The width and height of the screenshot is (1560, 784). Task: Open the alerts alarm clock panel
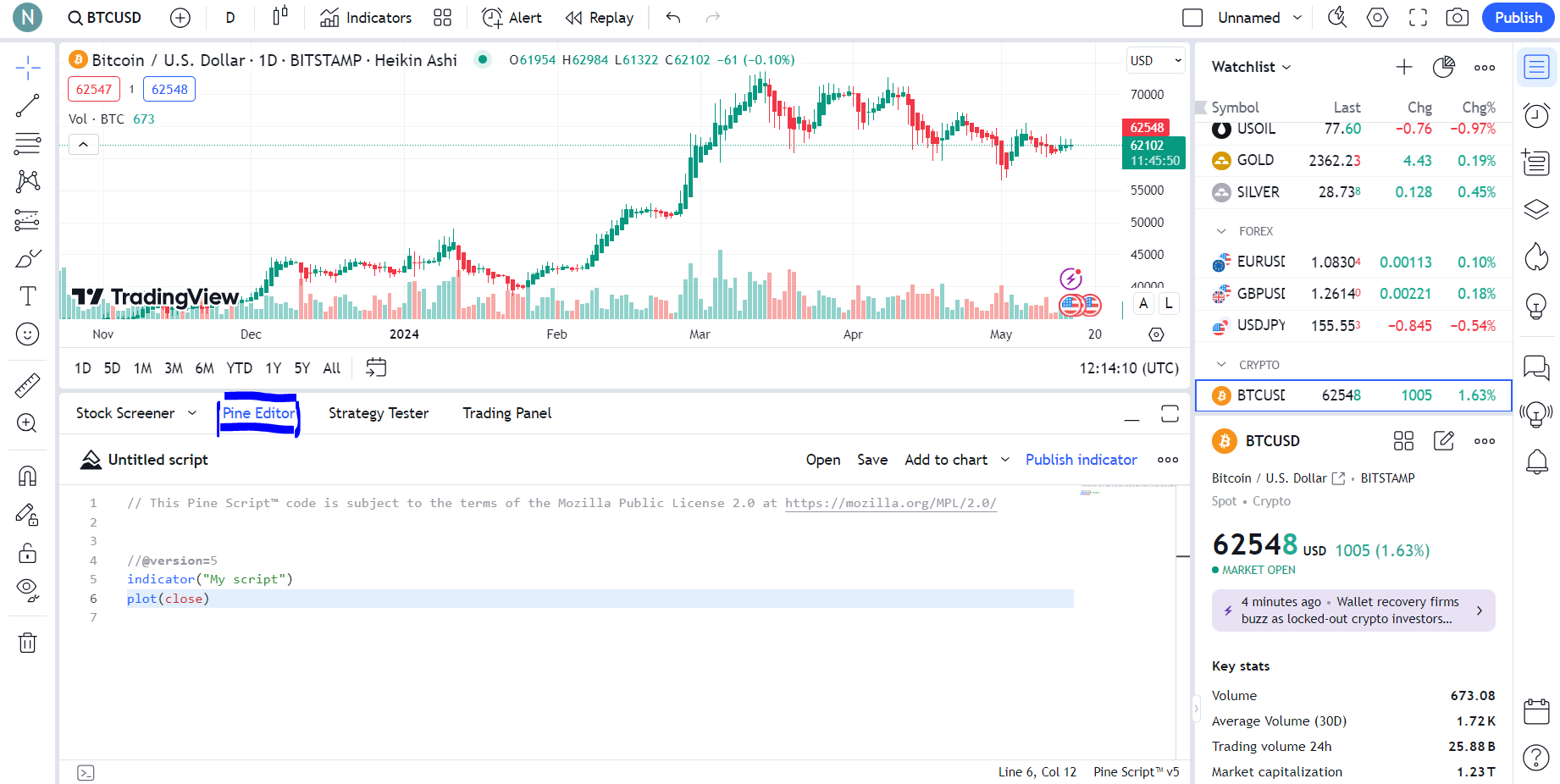pyautogui.click(x=1536, y=114)
